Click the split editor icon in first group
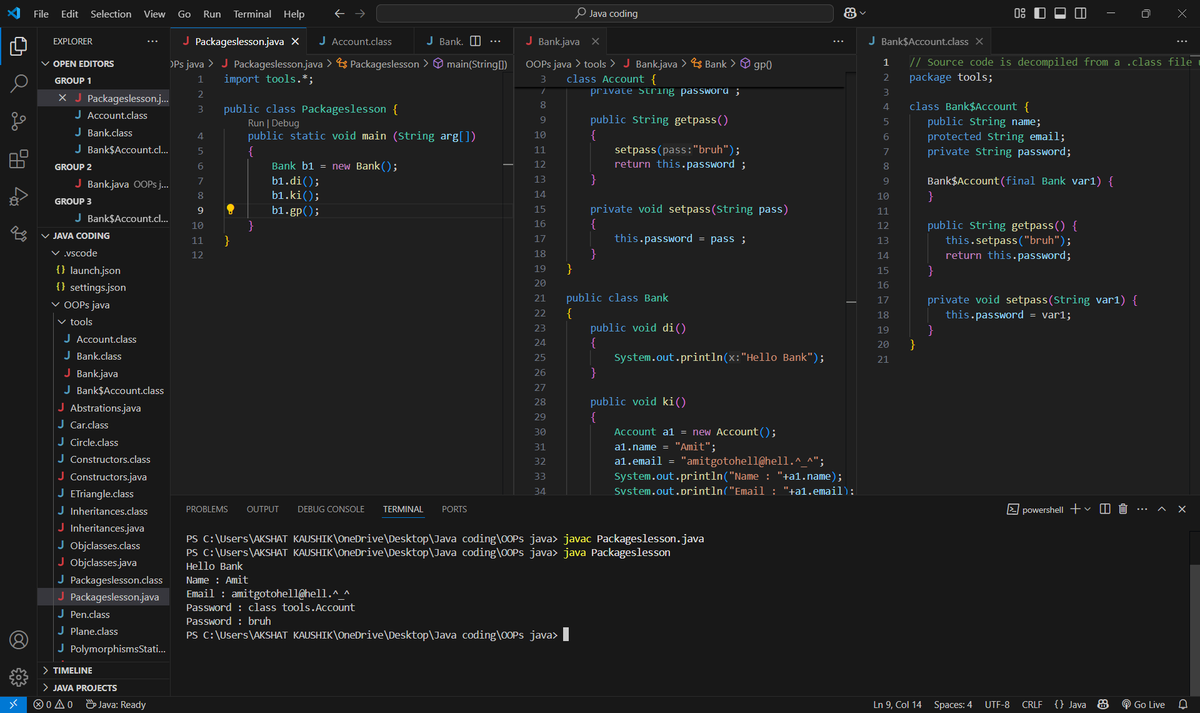 tap(475, 41)
